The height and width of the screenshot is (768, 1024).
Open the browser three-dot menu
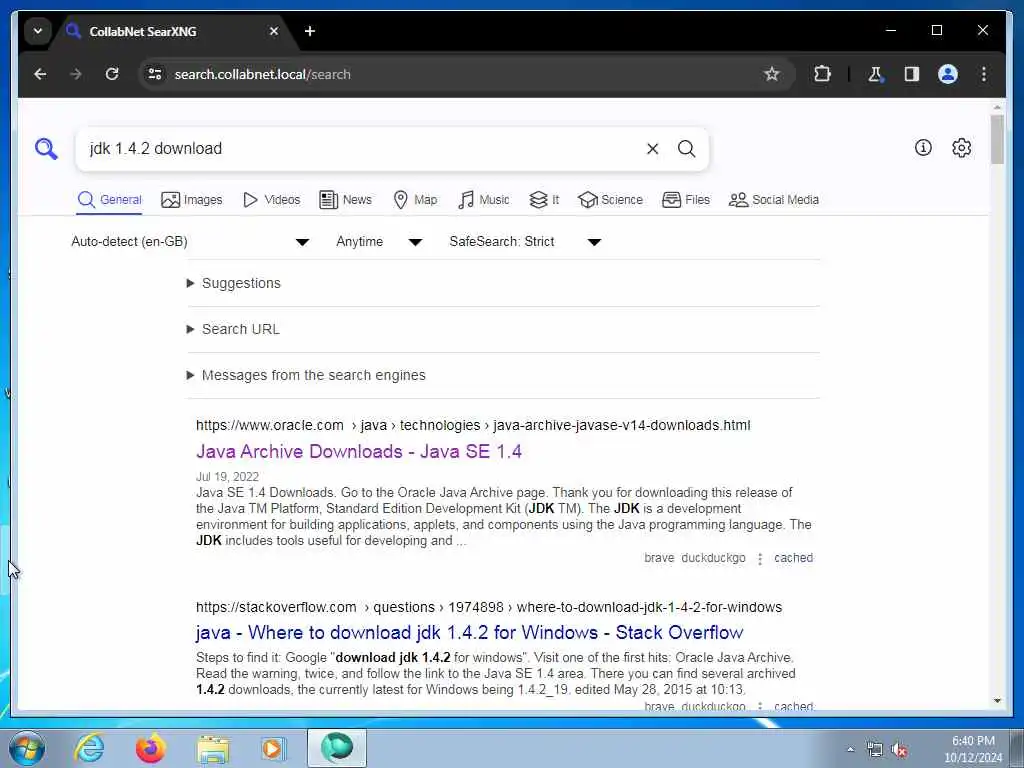[984, 74]
